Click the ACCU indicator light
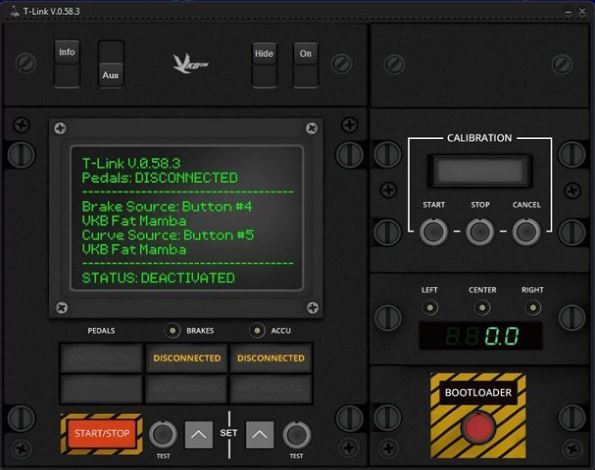This screenshot has width=595, height=470. point(257,331)
